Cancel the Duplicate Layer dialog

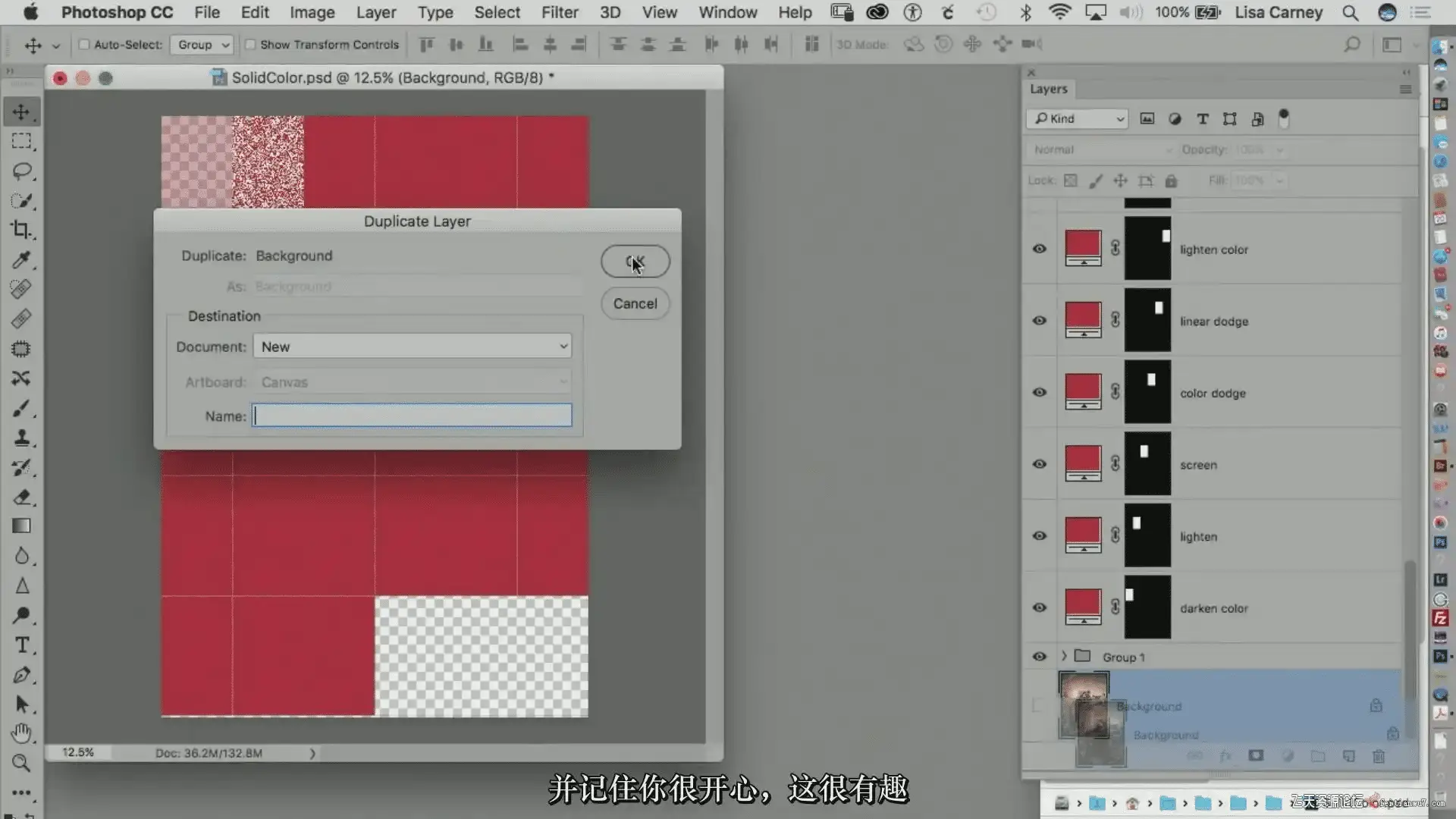[635, 303]
